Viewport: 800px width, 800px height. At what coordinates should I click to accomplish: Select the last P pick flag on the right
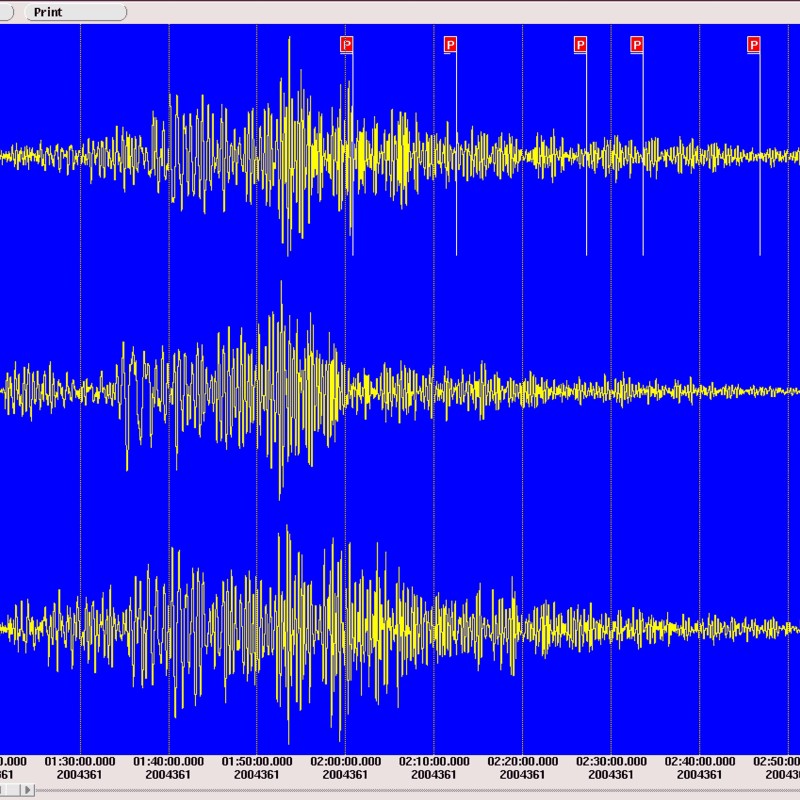click(x=754, y=44)
